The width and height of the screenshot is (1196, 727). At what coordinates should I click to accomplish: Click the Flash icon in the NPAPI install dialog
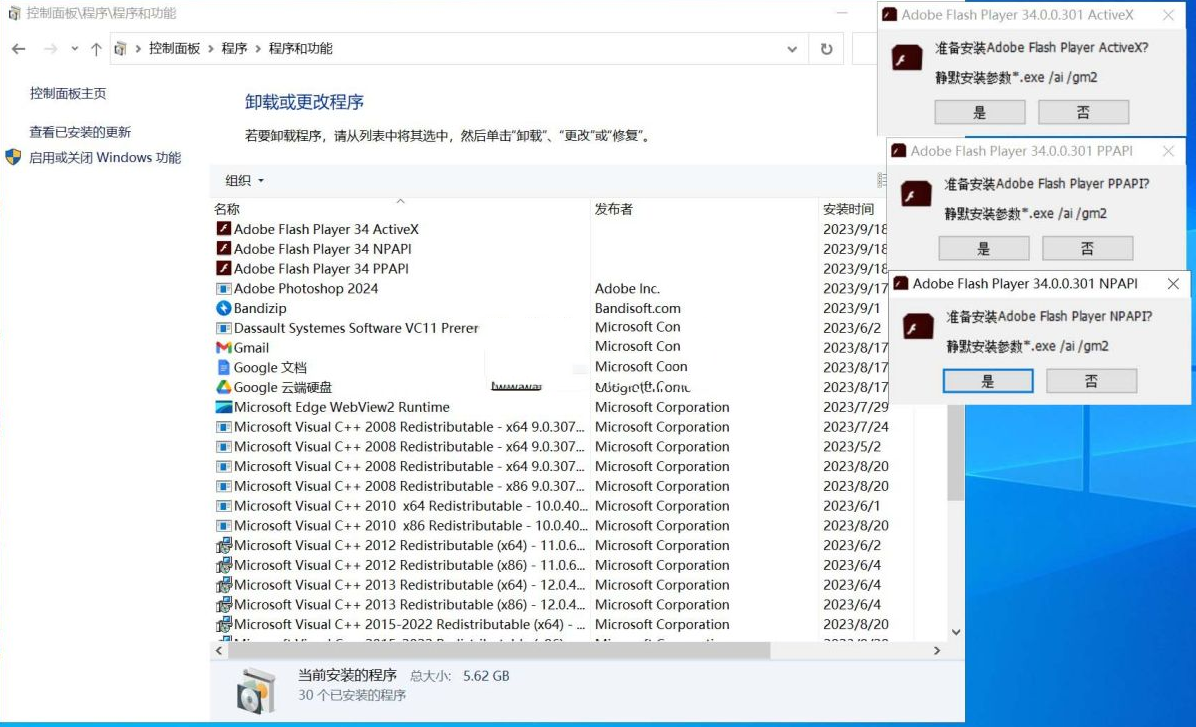(918, 327)
